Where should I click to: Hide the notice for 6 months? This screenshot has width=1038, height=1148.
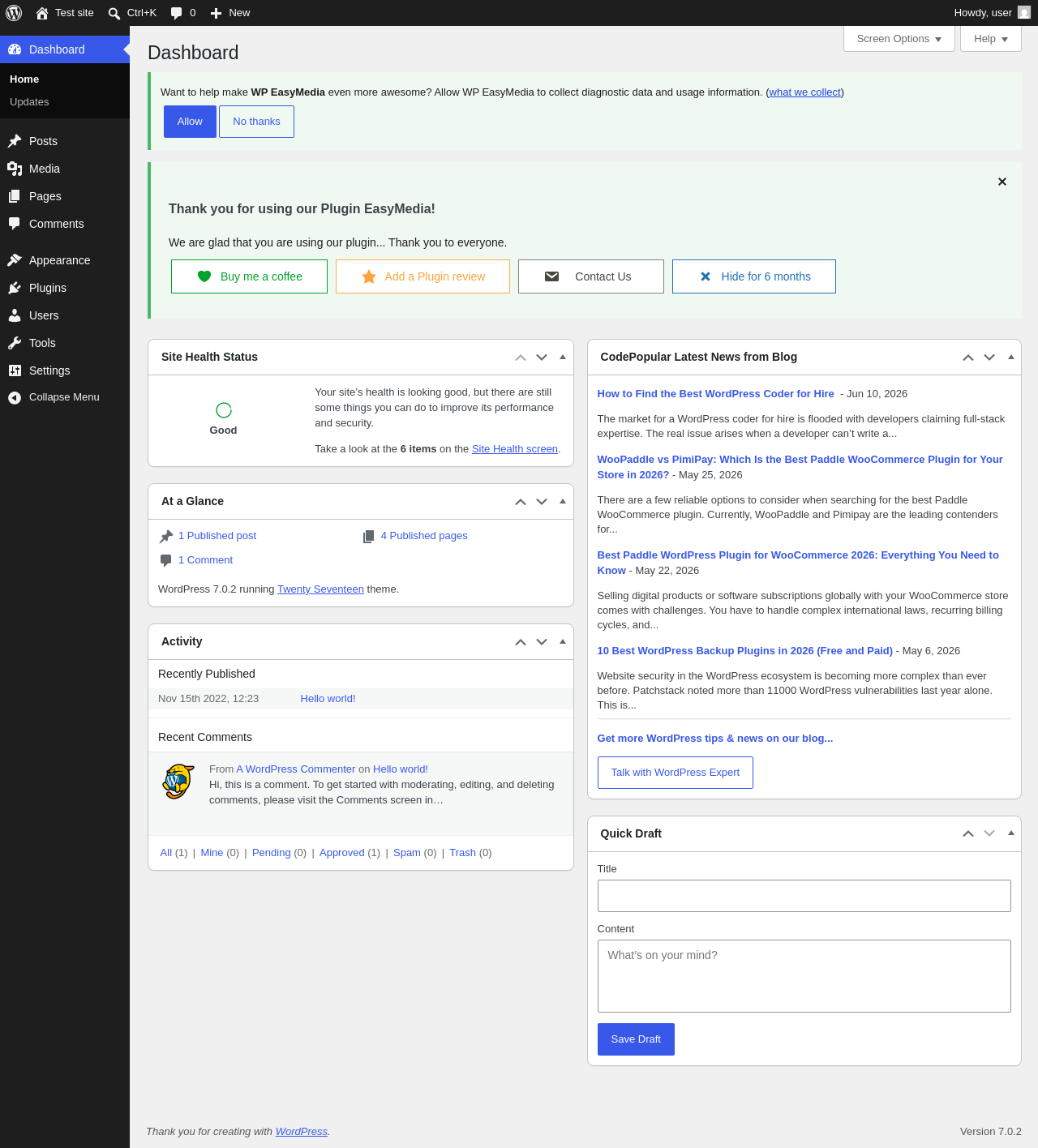[x=754, y=276]
